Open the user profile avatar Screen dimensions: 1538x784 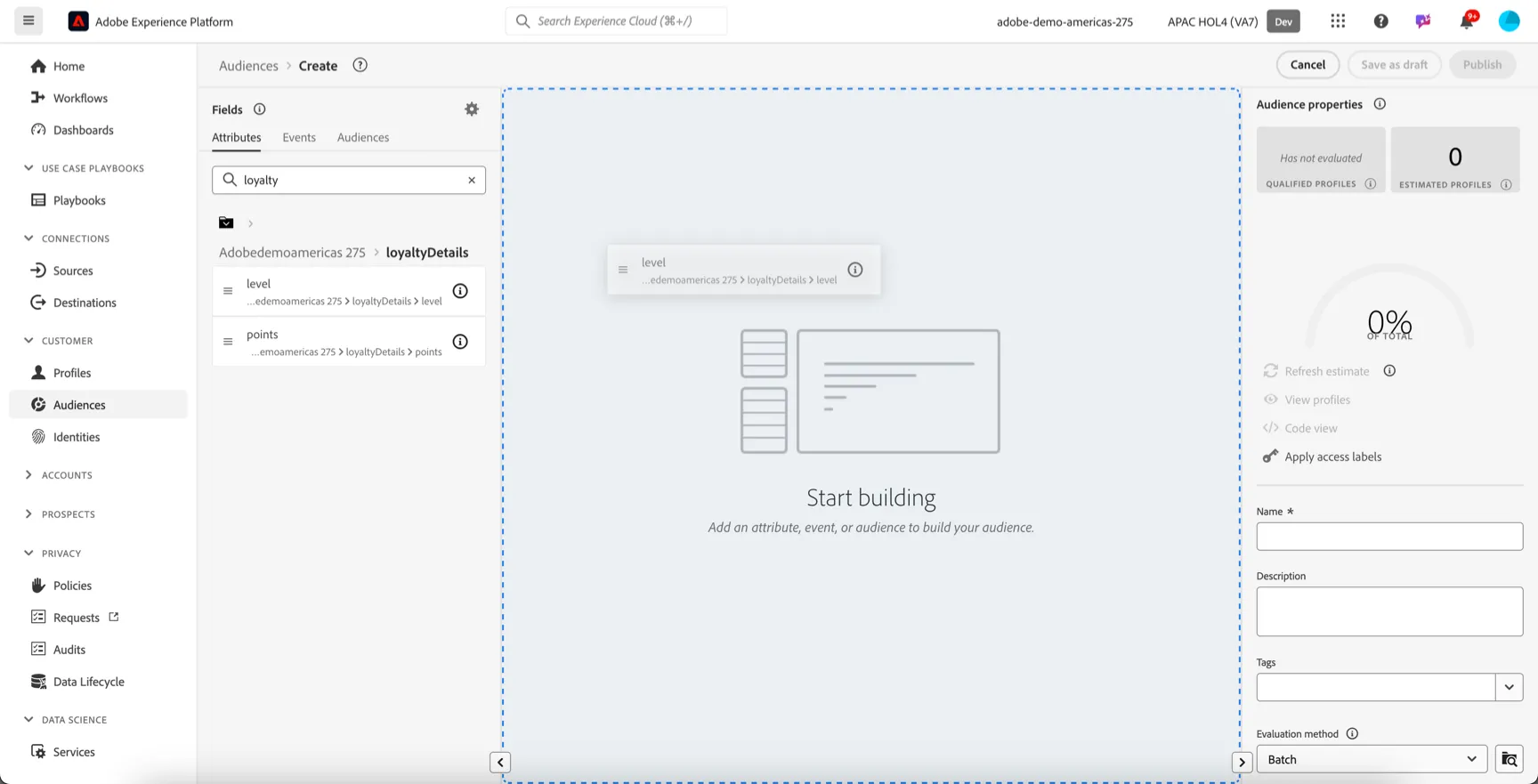[1510, 21]
